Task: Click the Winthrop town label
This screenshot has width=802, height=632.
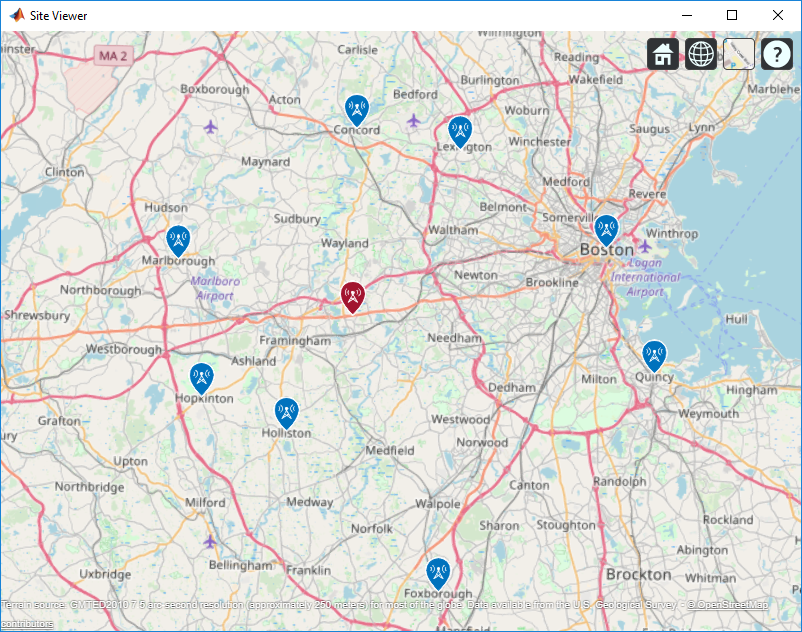Action: (672, 234)
